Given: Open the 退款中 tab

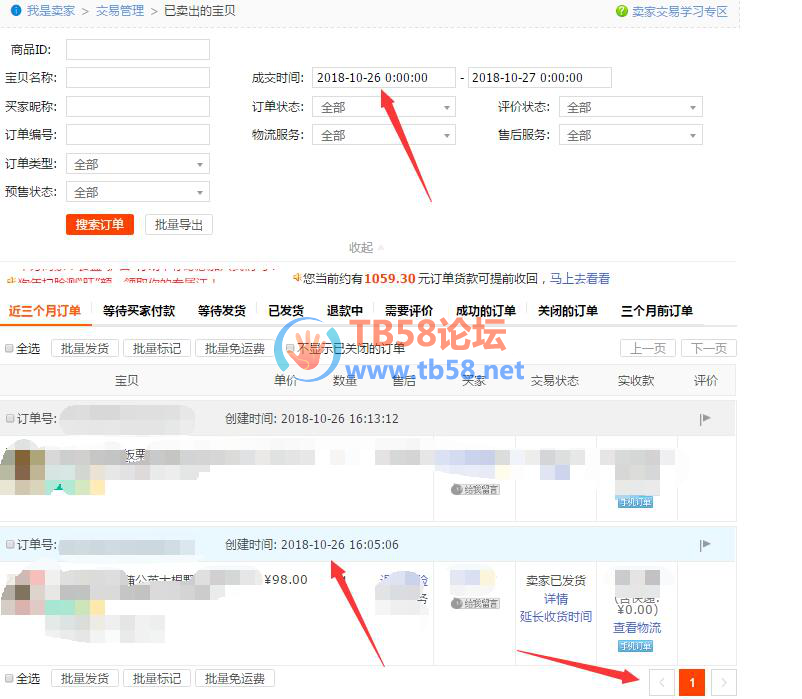Looking at the screenshot, I should point(345,311).
